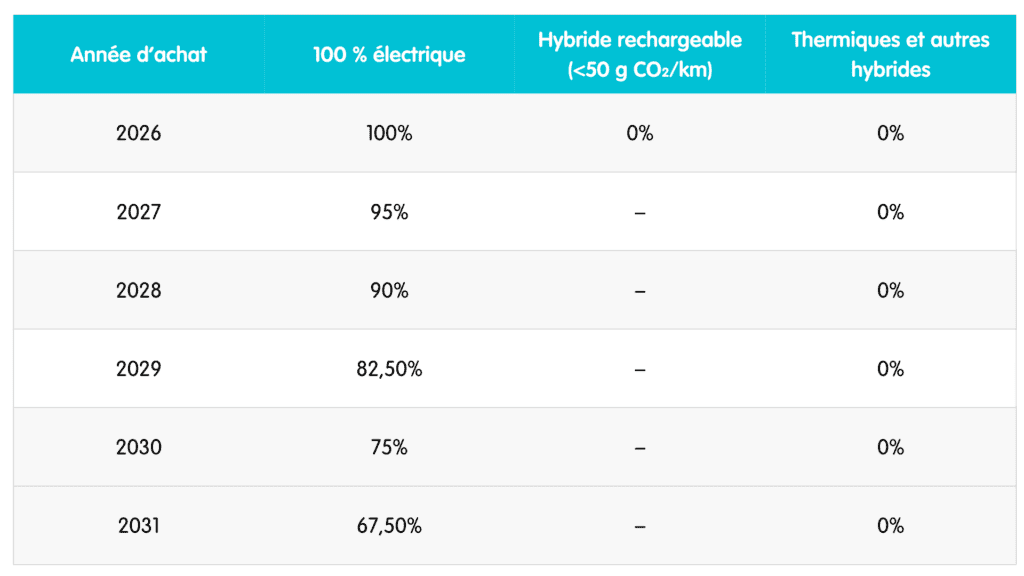The image size is (1024, 576).
Task: Click the 0% thermiques cell in 2029 row
Action: click(890, 369)
